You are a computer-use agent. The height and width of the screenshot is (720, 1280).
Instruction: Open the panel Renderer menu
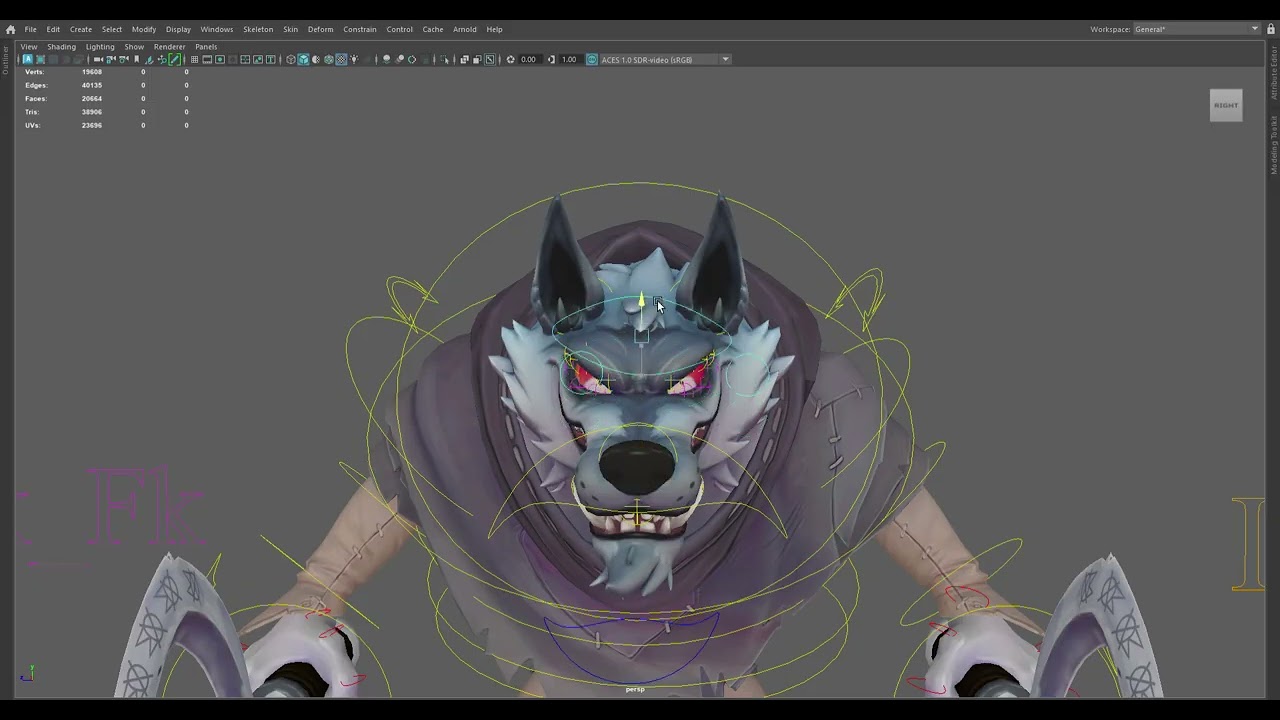click(169, 47)
